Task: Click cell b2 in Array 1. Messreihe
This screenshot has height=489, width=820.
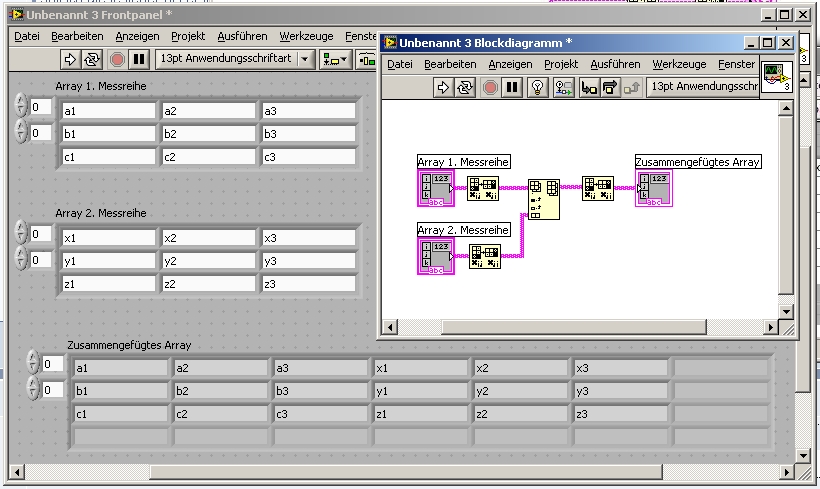Action: click(209, 134)
